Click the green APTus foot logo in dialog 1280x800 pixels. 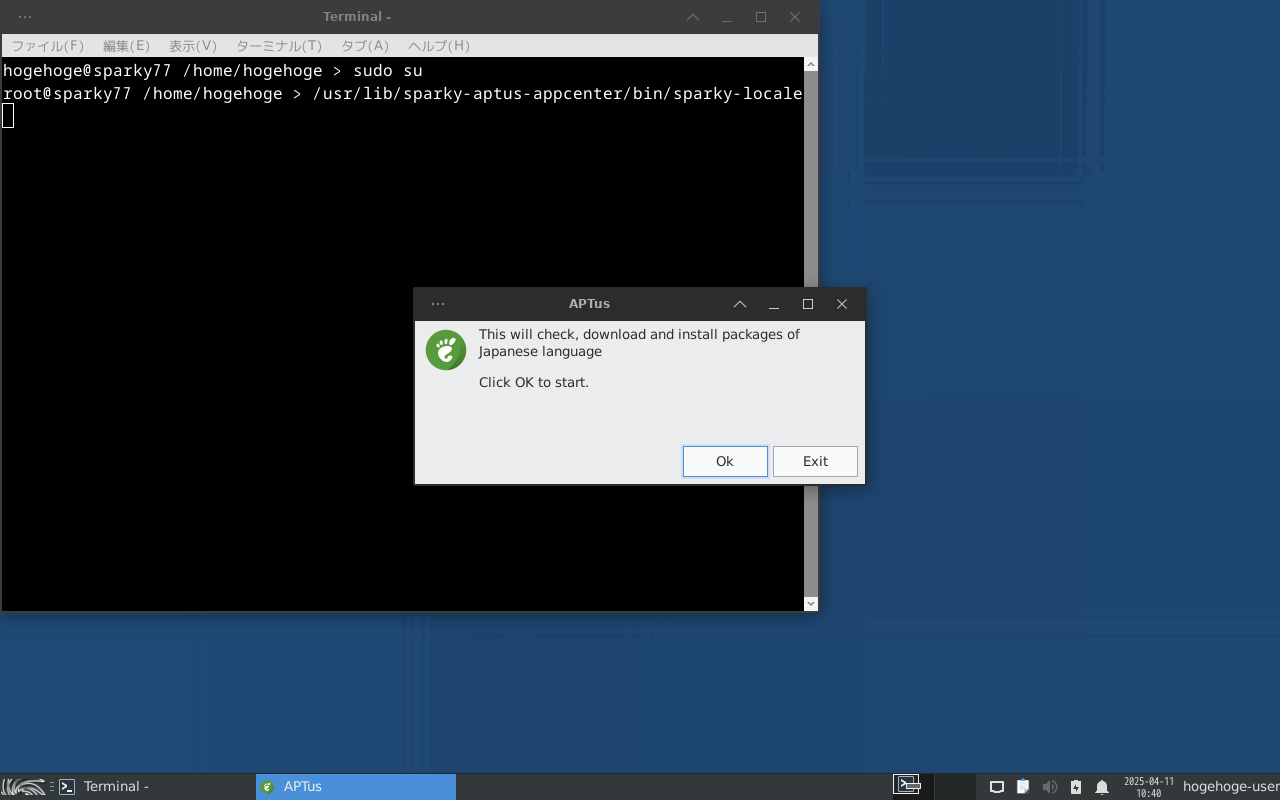pos(446,350)
